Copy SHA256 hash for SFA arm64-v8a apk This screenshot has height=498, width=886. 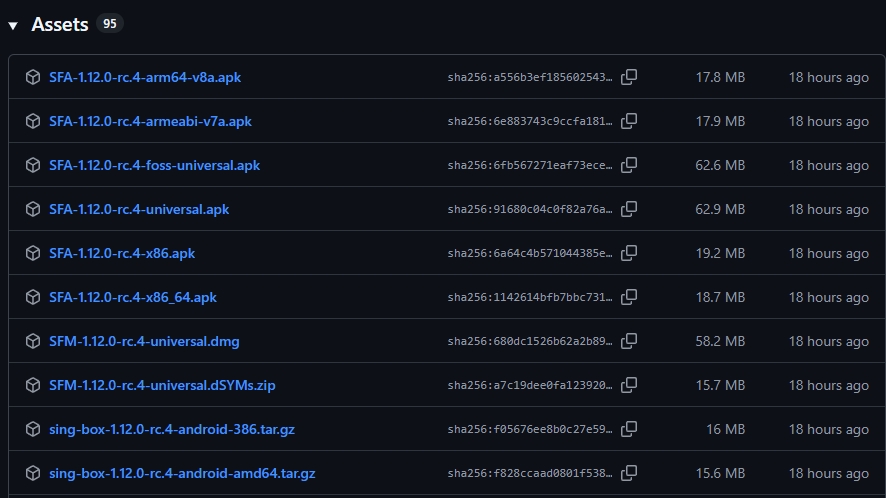[x=629, y=77]
